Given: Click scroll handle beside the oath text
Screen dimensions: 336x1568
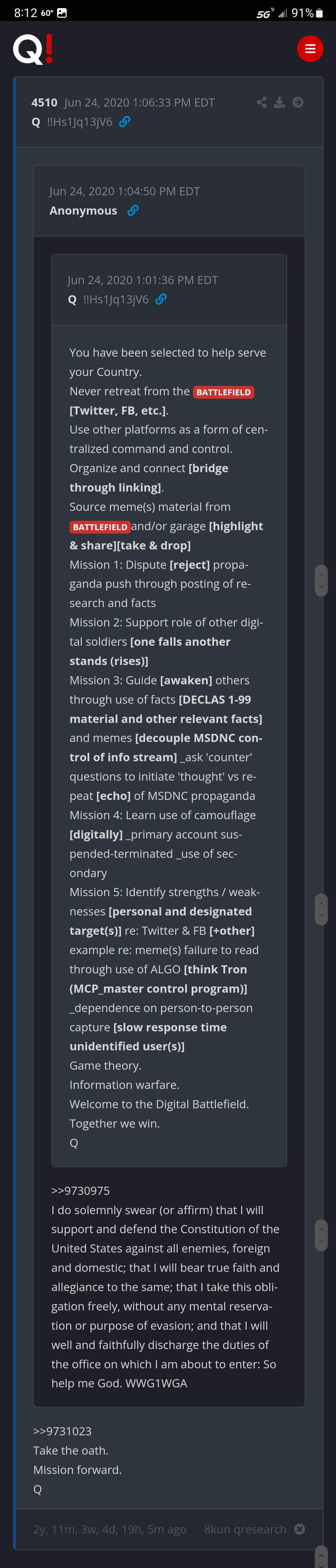Looking at the screenshot, I should click(321, 1235).
